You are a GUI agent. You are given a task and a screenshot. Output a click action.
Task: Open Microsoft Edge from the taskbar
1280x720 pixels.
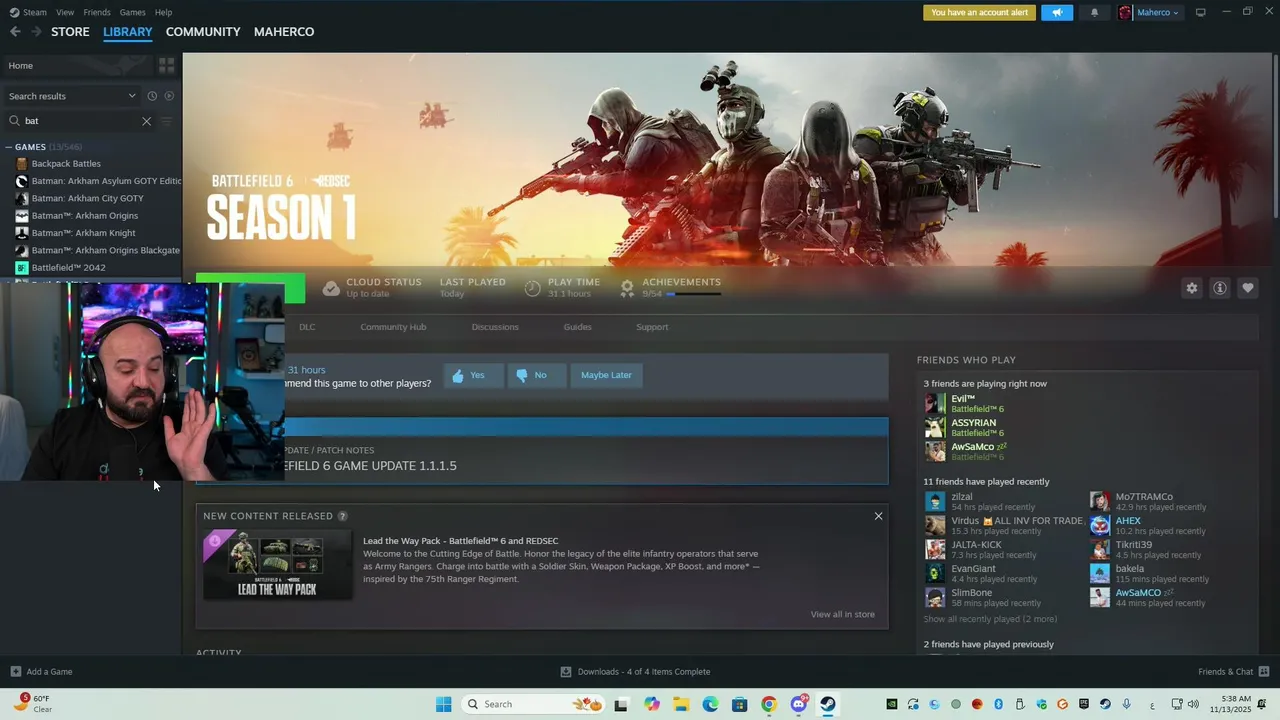(710, 704)
